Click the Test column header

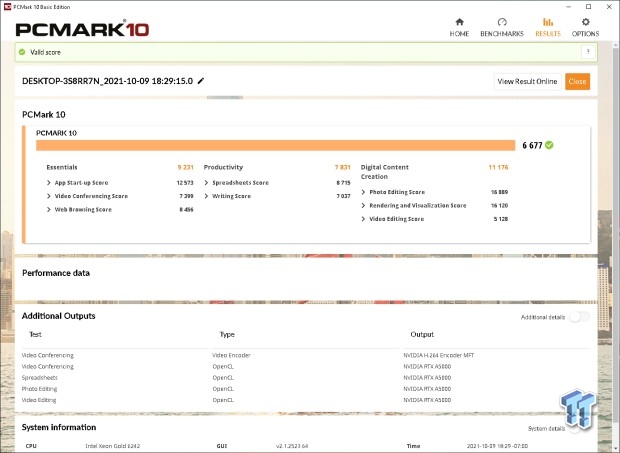coord(35,334)
